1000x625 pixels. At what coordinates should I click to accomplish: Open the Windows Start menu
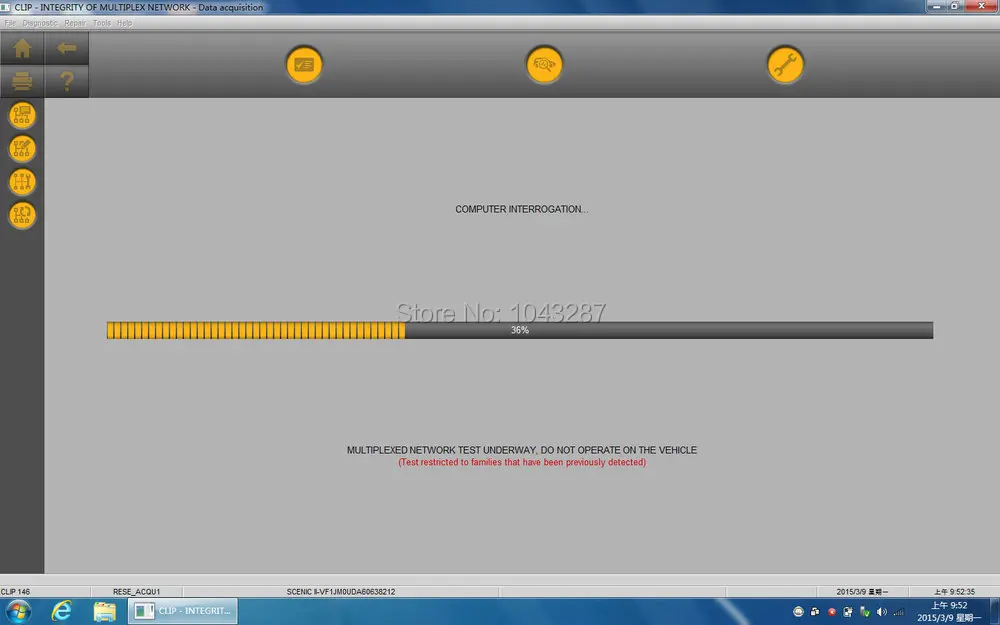click(x=18, y=612)
